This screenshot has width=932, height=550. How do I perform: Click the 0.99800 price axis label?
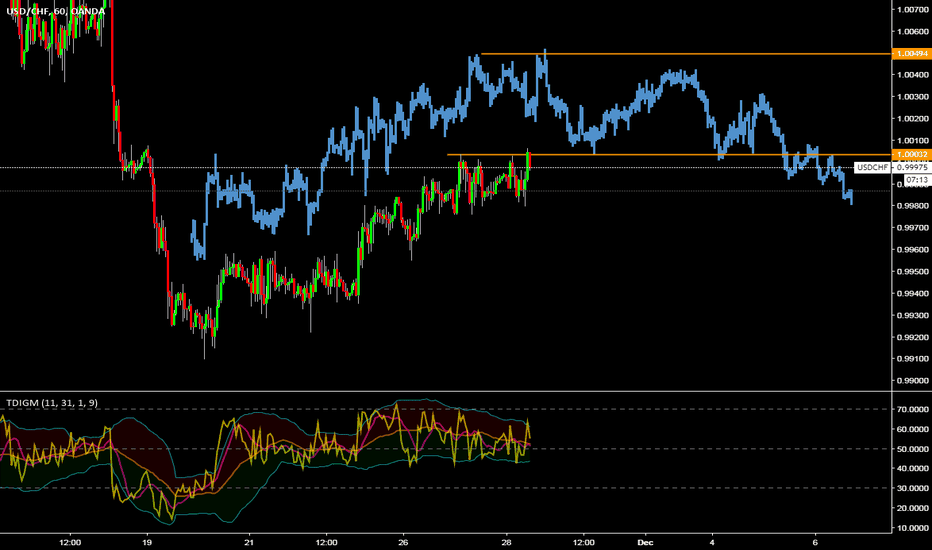pos(913,206)
